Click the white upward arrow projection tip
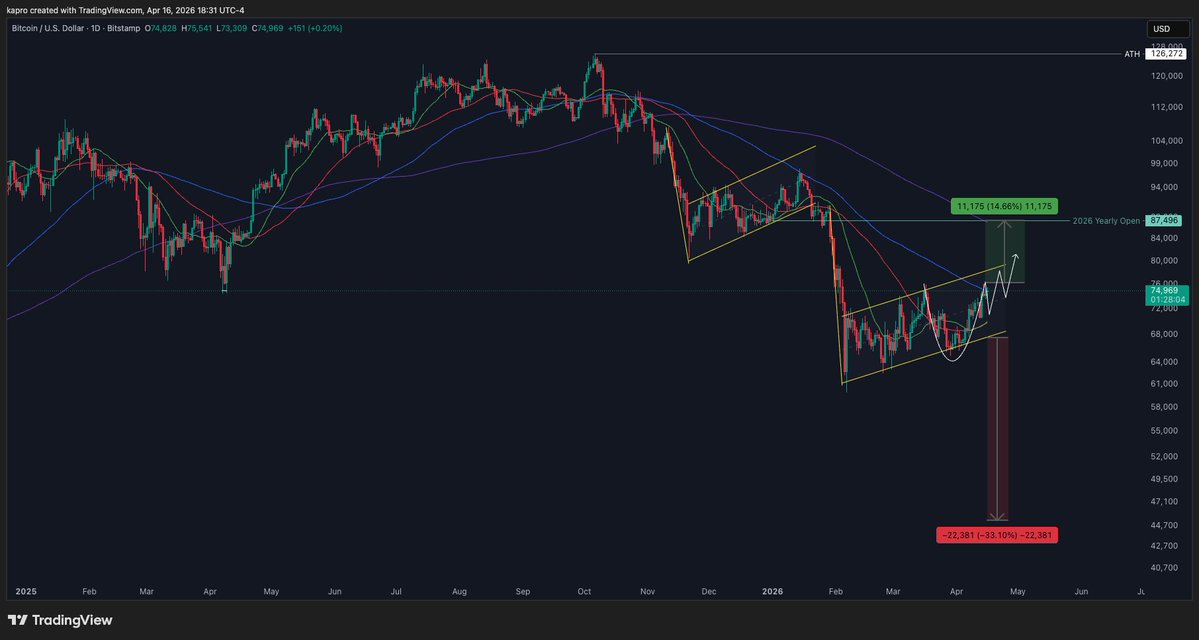The height and width of the screenshot is (640, 1199). tap(1016, 256)
